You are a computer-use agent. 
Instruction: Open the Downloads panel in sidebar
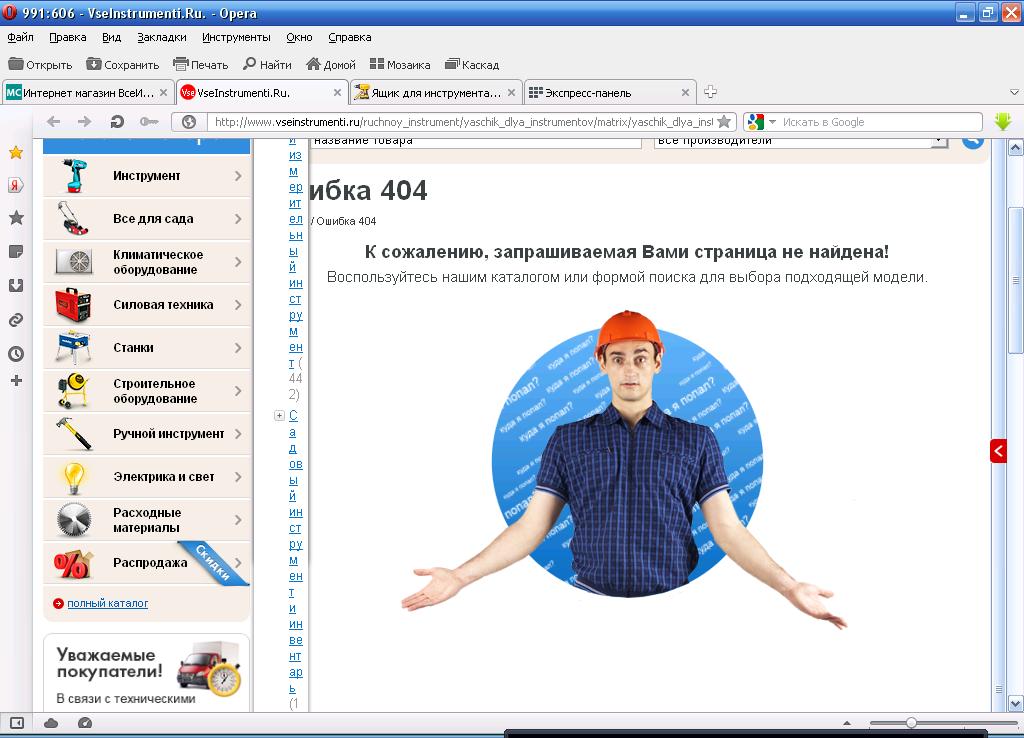coord(16,285)
